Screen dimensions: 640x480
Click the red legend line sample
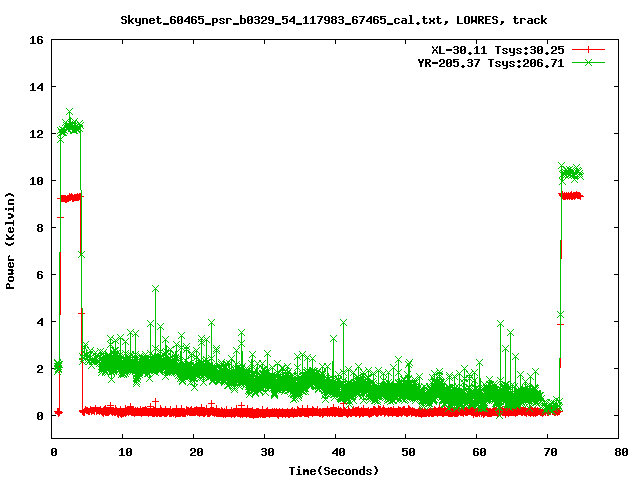588,50
